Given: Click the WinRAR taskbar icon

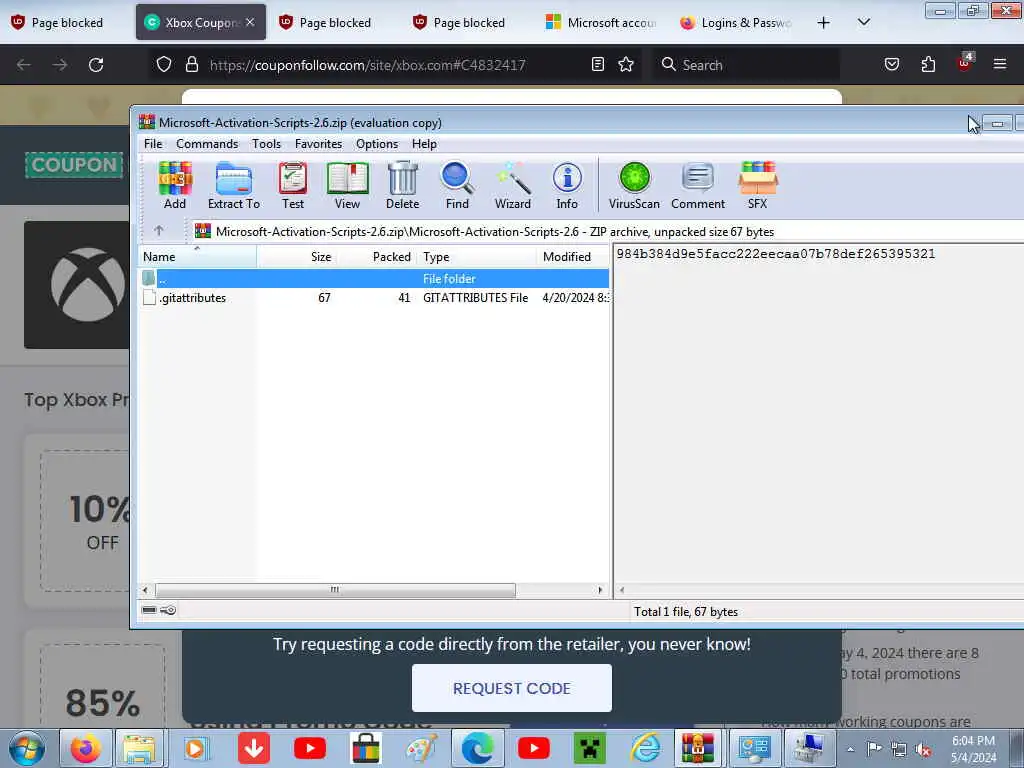Looking at the screenshot, I should pos(698,748).
